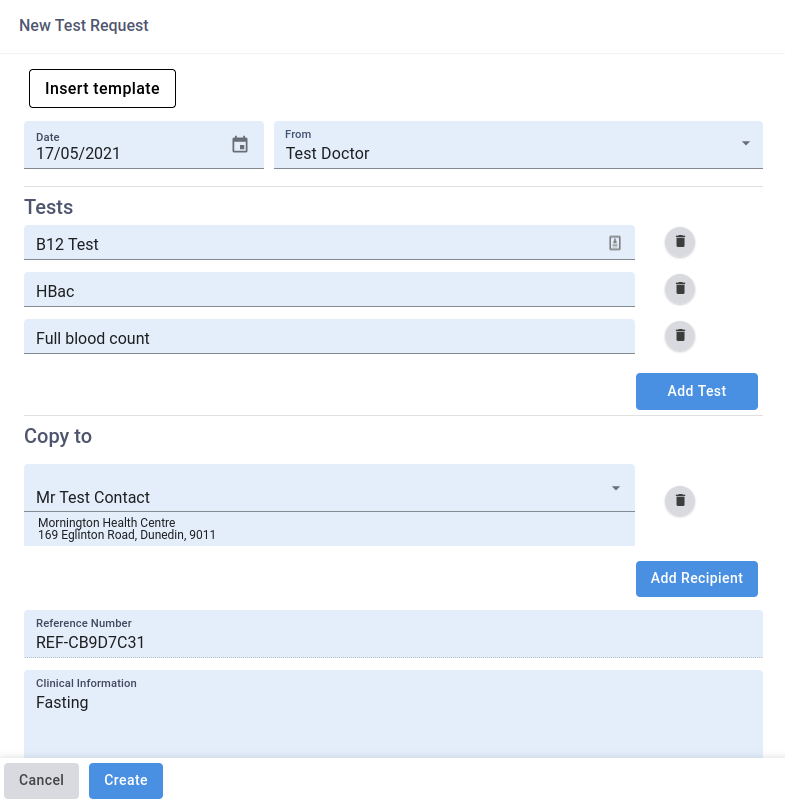Viewport: 785px width, 804px height.
Task: Open the Copy to recipient dropdown arrow
Action: [x=616, y=488]
